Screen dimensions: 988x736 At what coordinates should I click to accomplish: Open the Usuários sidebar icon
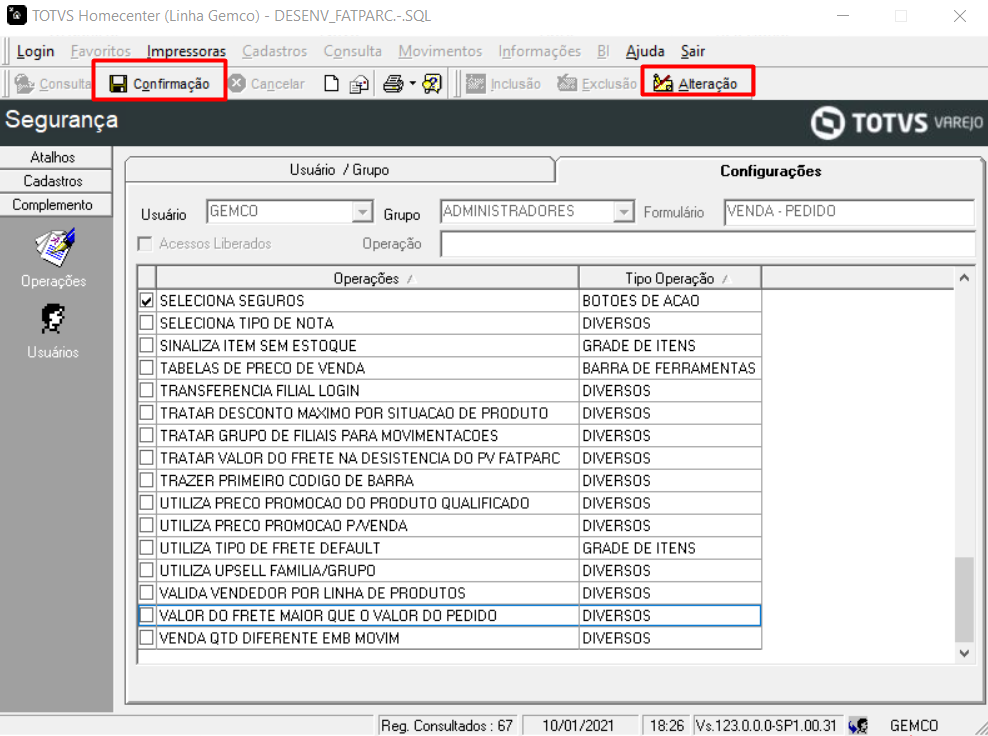[x=53, y=331]
